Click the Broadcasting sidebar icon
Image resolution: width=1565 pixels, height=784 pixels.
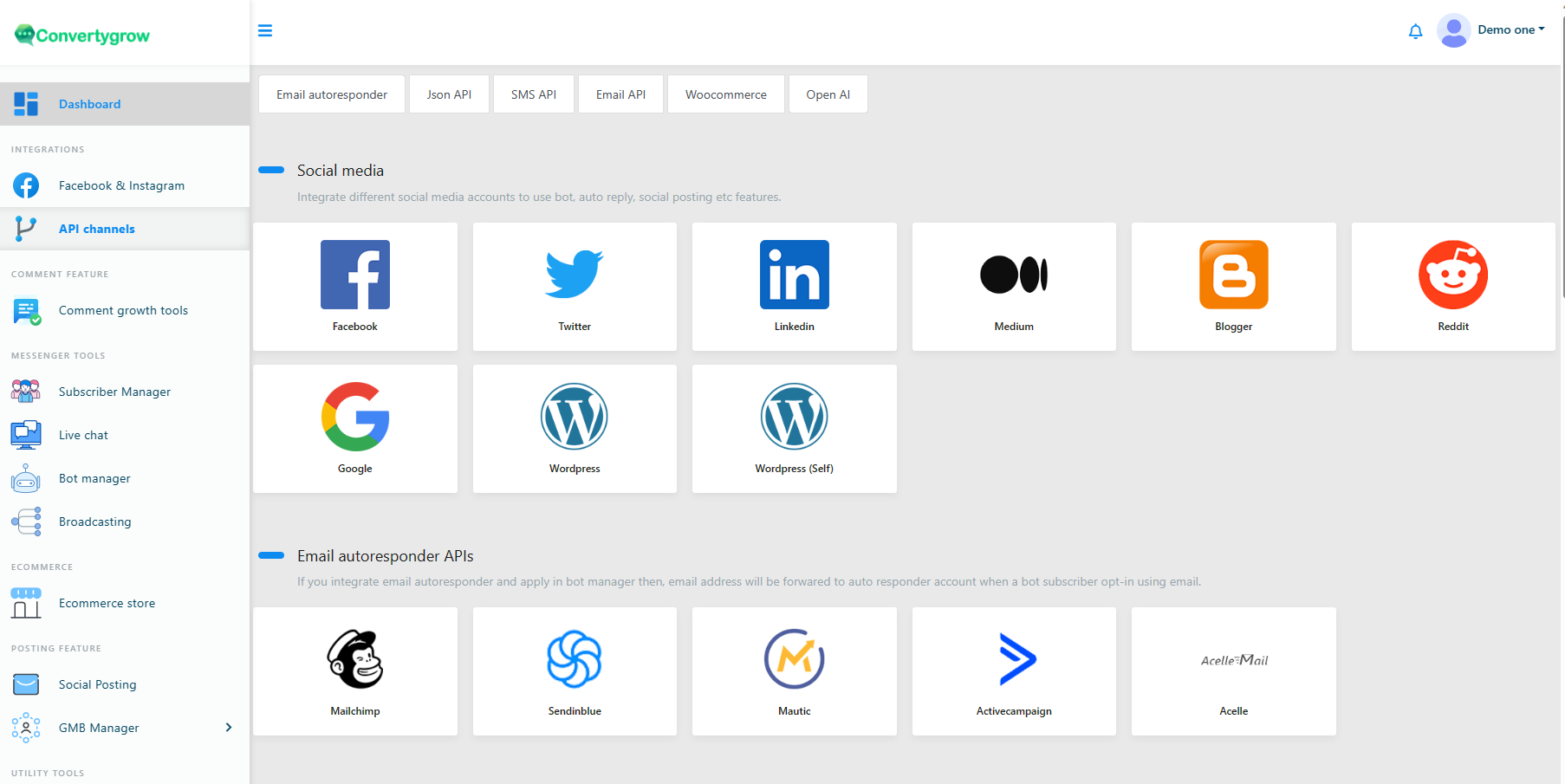tap(26, 522)
